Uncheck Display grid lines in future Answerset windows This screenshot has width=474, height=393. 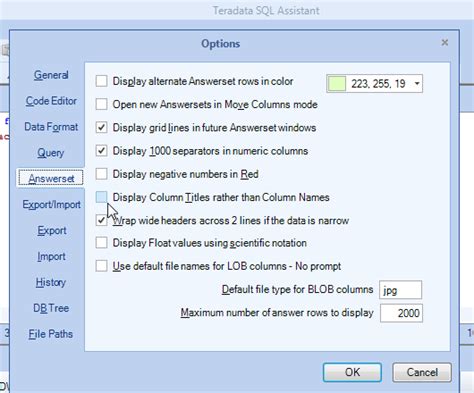[101, 128]
